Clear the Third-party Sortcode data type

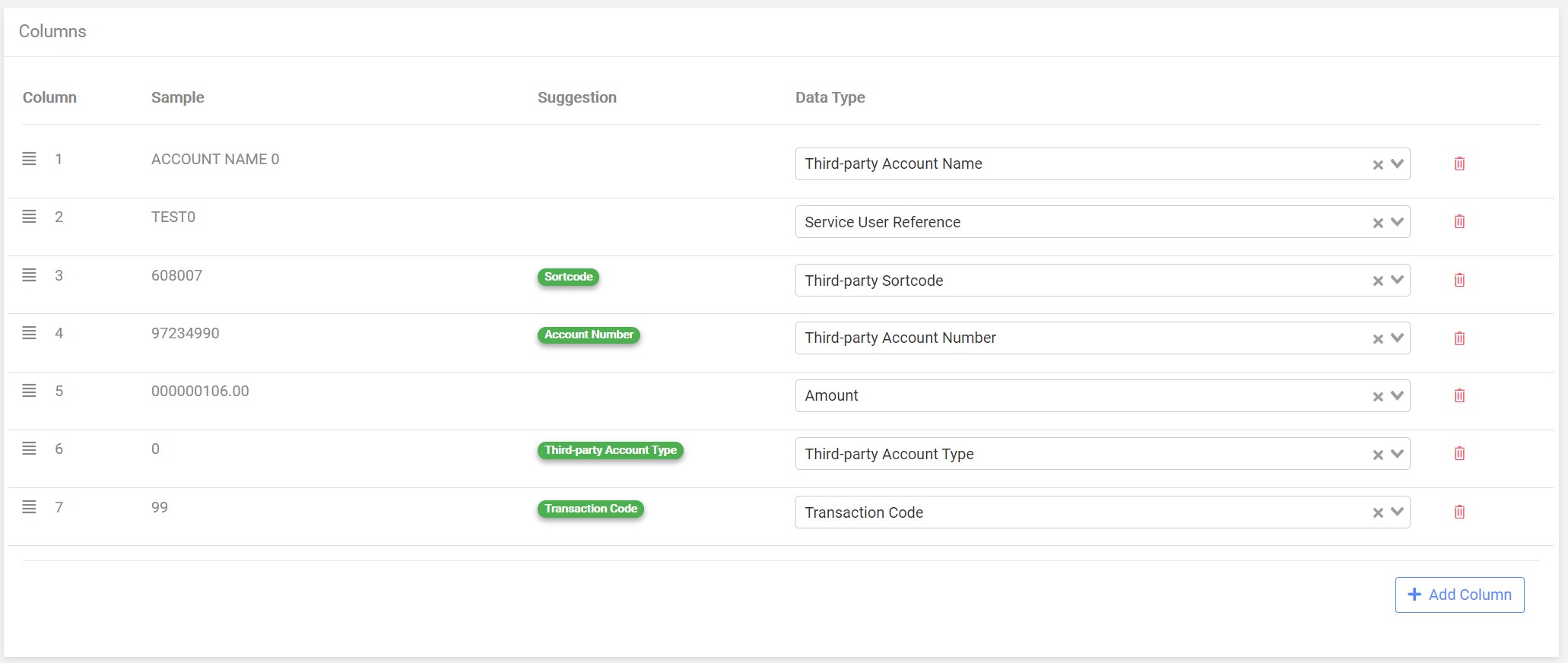click(x=1377, y=281)
